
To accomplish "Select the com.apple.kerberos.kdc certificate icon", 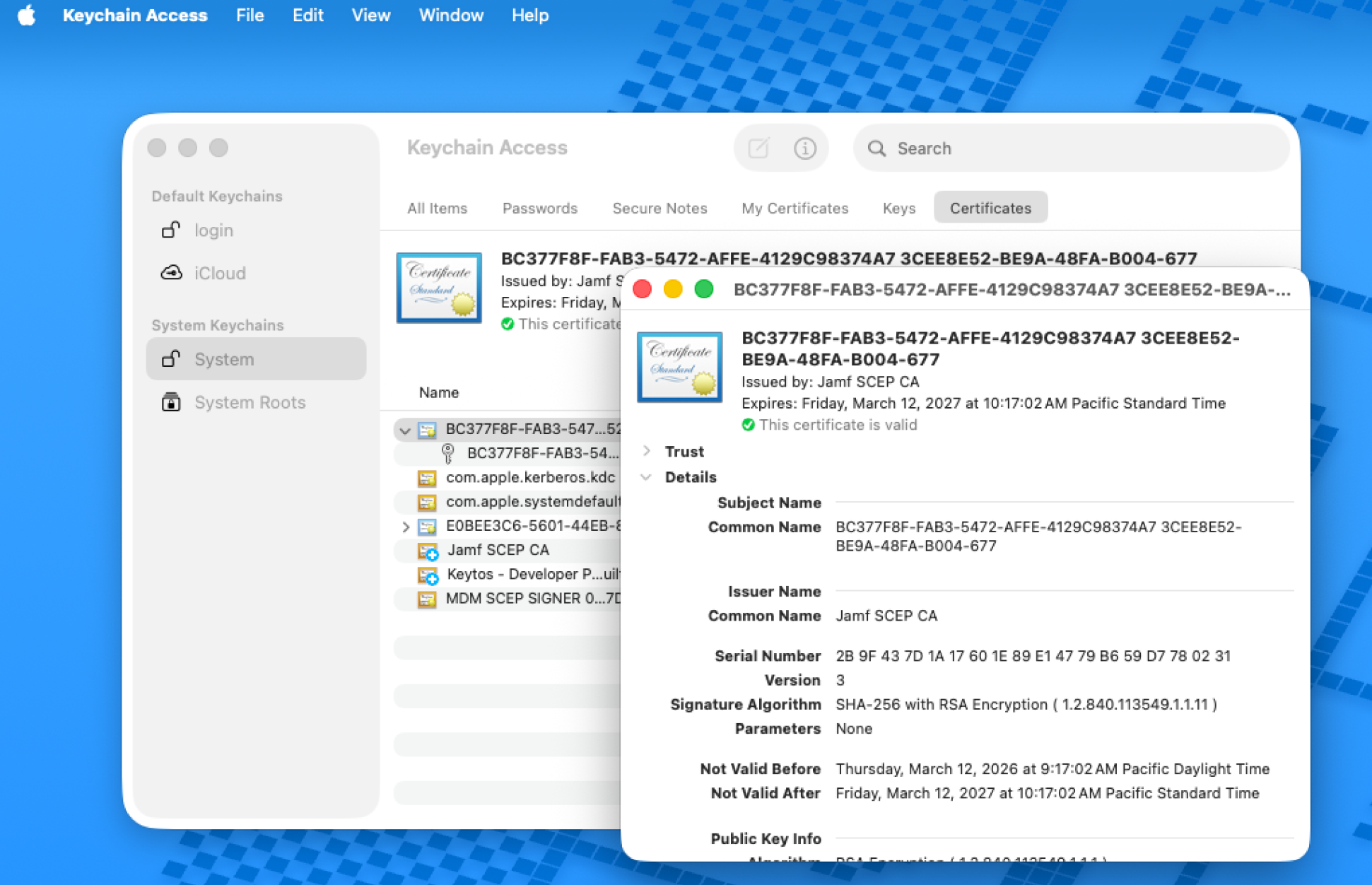I will (x=428, y=478).
